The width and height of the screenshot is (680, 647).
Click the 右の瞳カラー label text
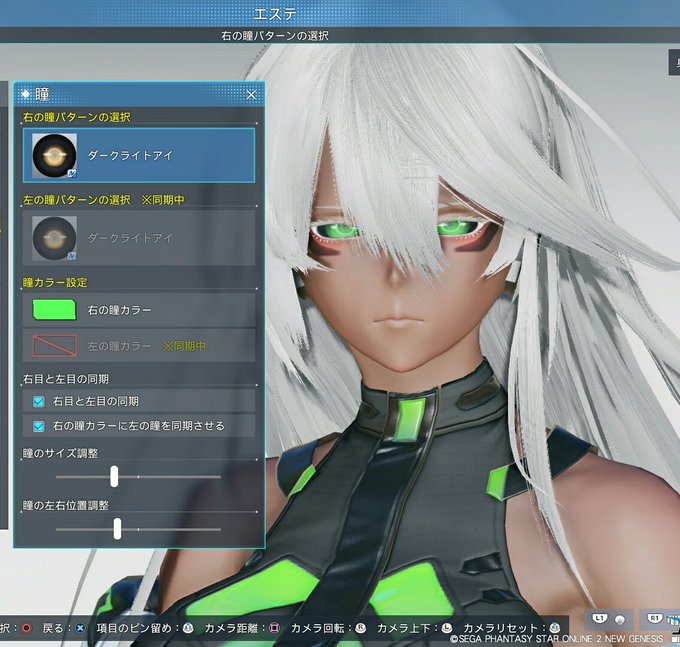click(x=119, y=310)
